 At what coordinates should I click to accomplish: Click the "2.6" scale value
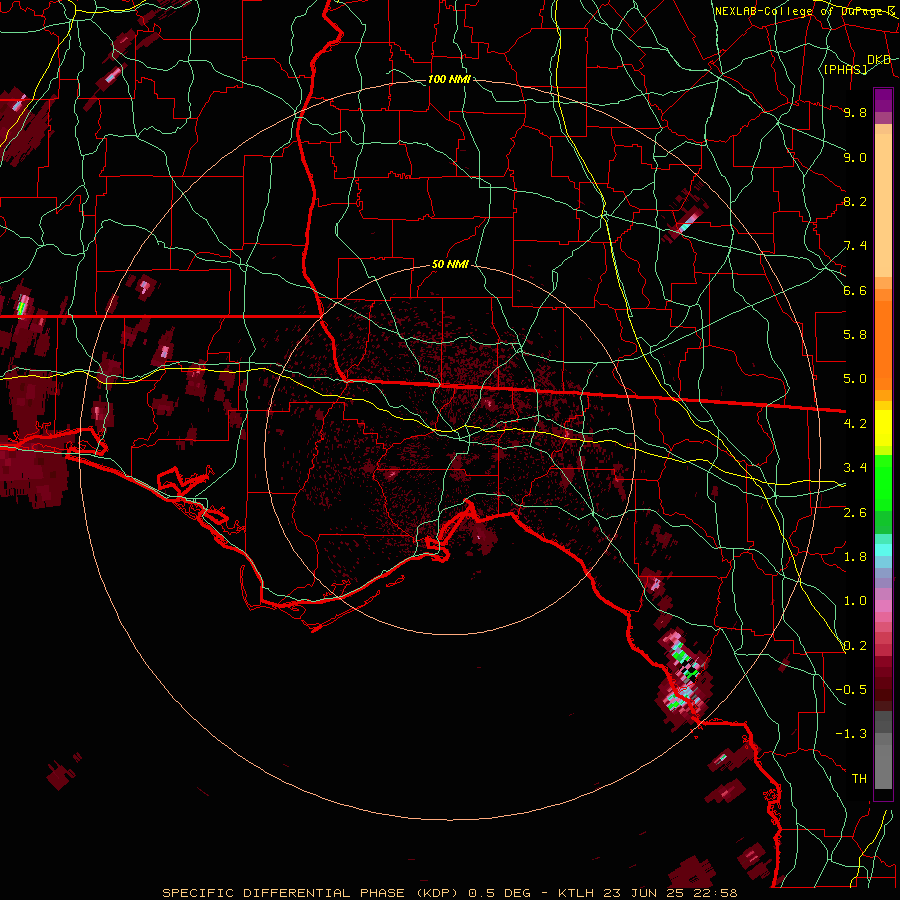click(x=855, y=513)
